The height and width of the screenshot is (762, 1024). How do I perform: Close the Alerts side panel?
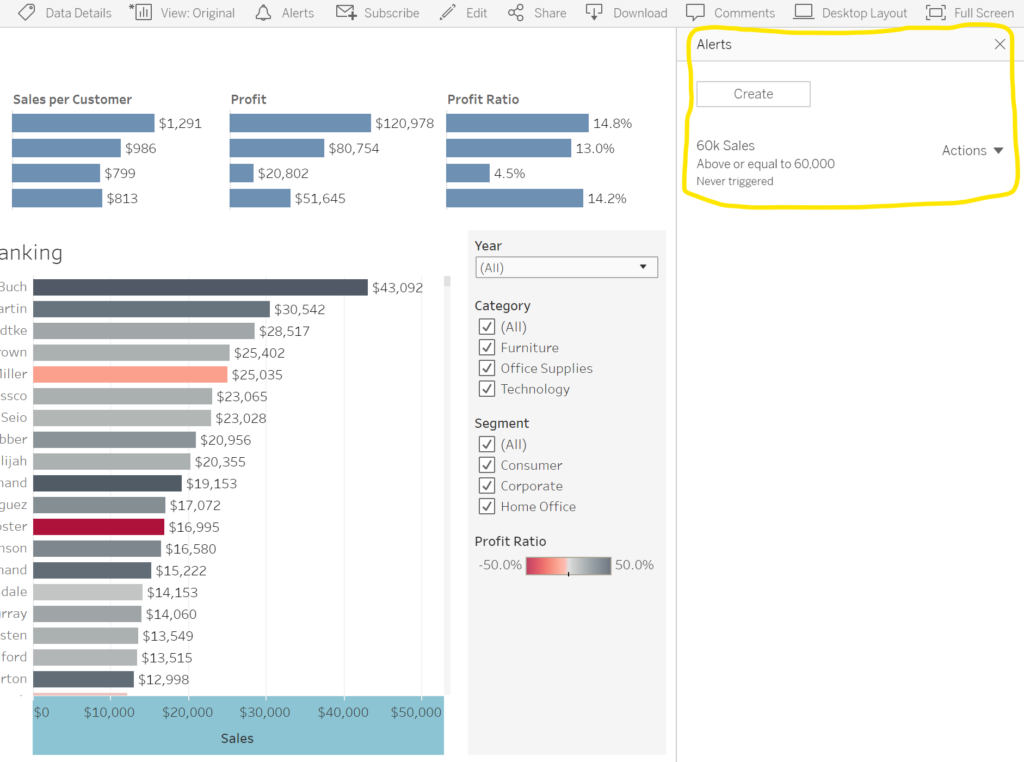[1000, 45]
